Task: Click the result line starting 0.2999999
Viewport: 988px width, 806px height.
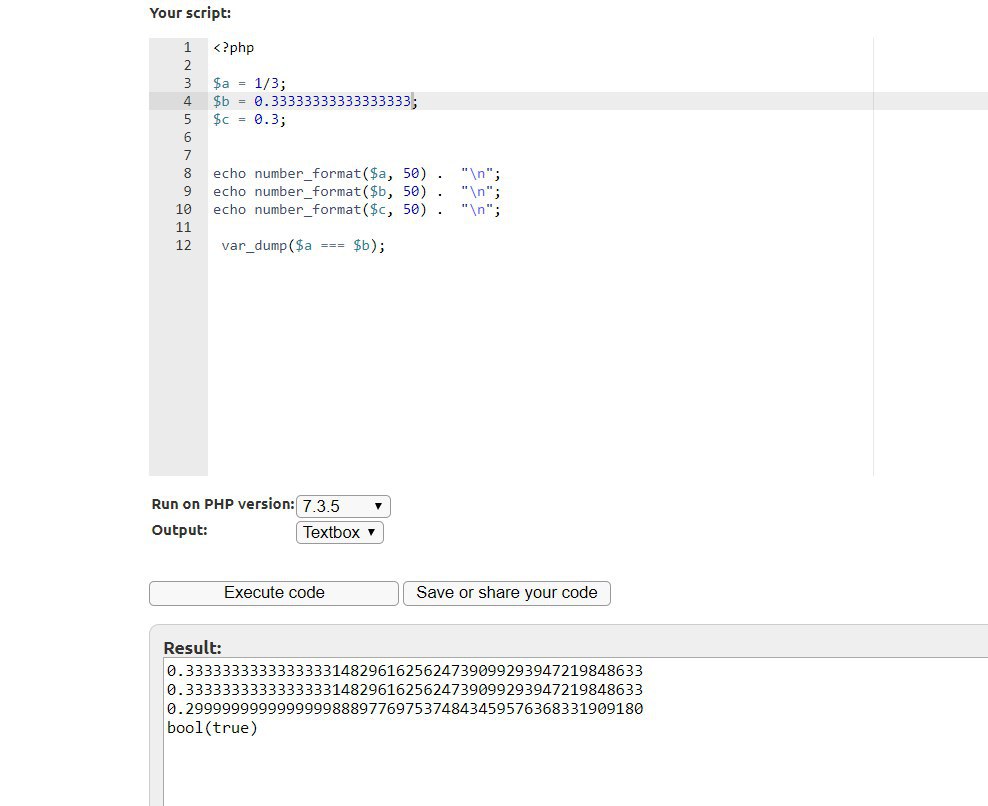Action: click(x=405, y=709)
